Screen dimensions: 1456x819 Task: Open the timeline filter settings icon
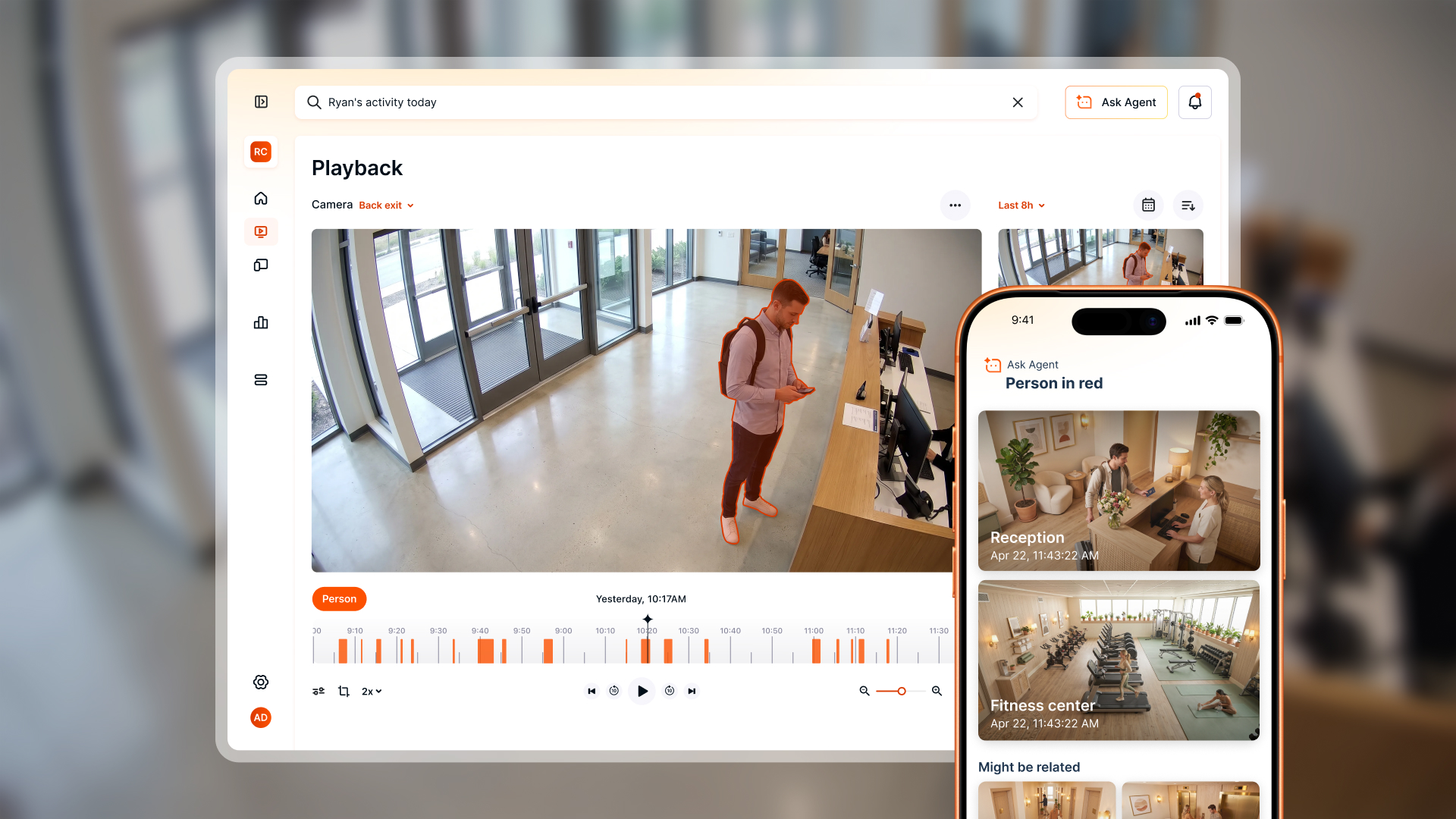pos(318,692)
